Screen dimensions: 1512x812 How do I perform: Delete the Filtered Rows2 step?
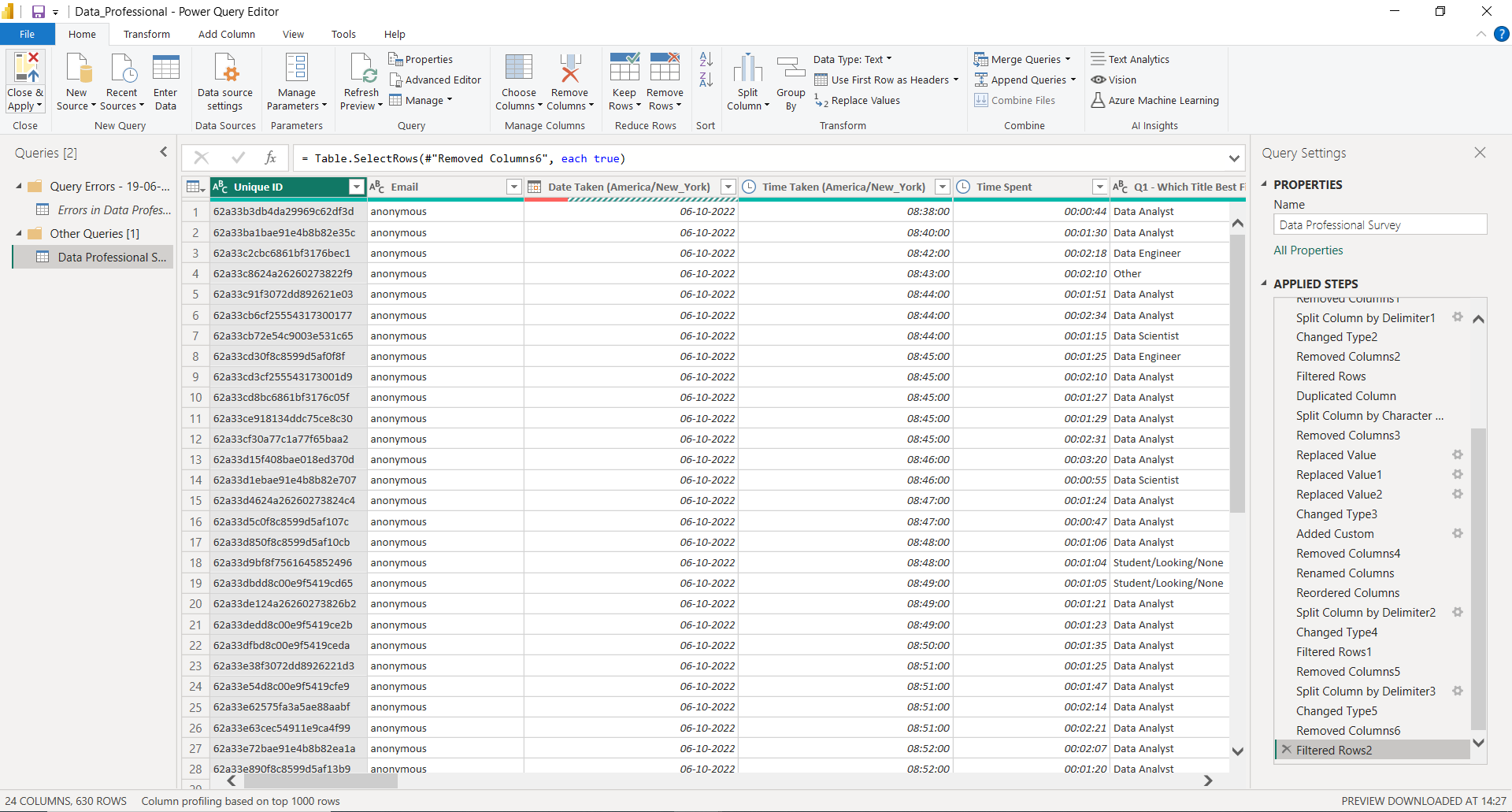[x=1286, y=750]
